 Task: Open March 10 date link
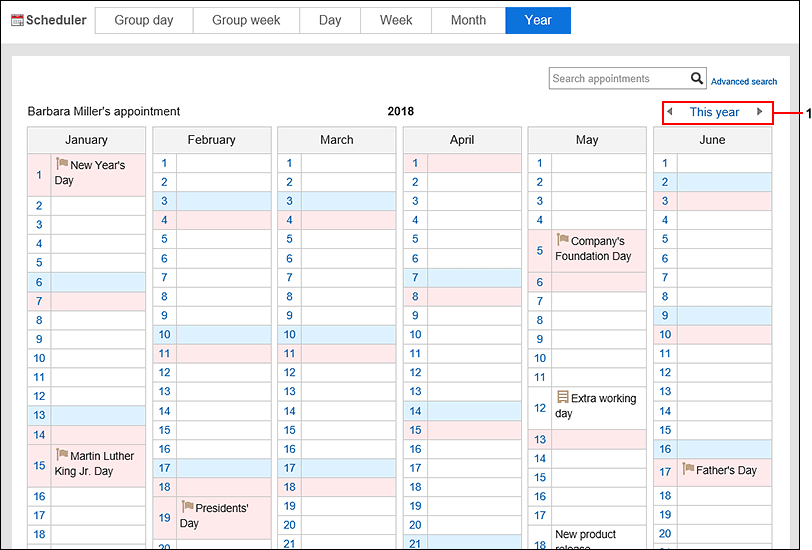[289, 334]
